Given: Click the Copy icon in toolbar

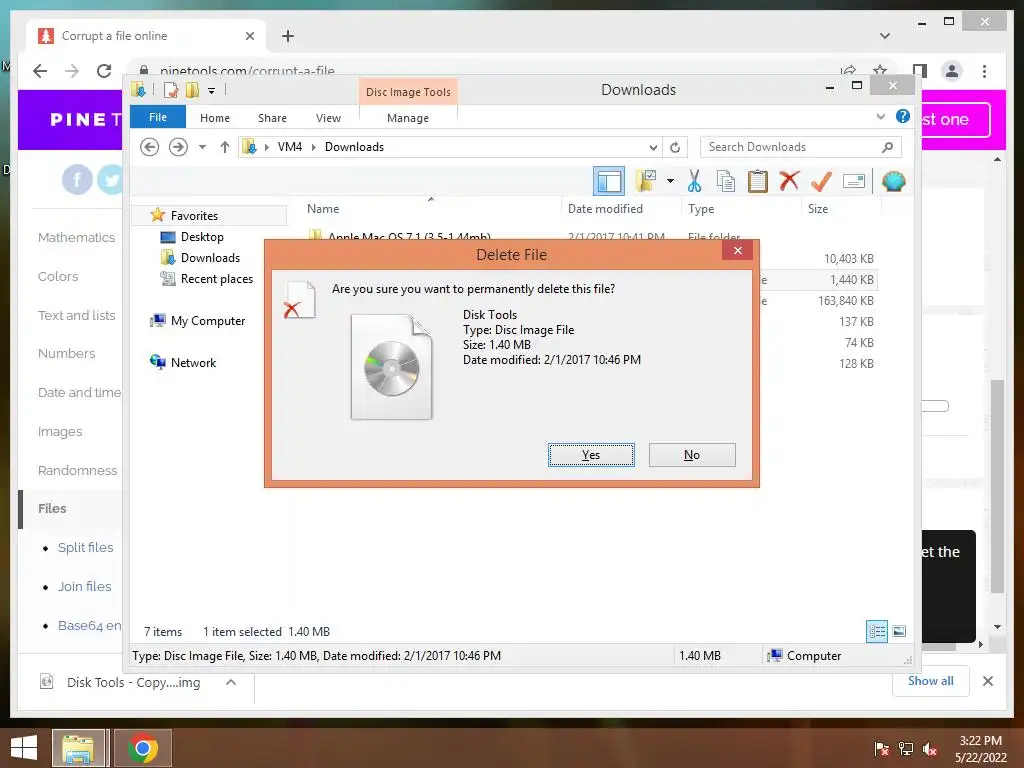Looking at the screenshot, I should point(725,181).
